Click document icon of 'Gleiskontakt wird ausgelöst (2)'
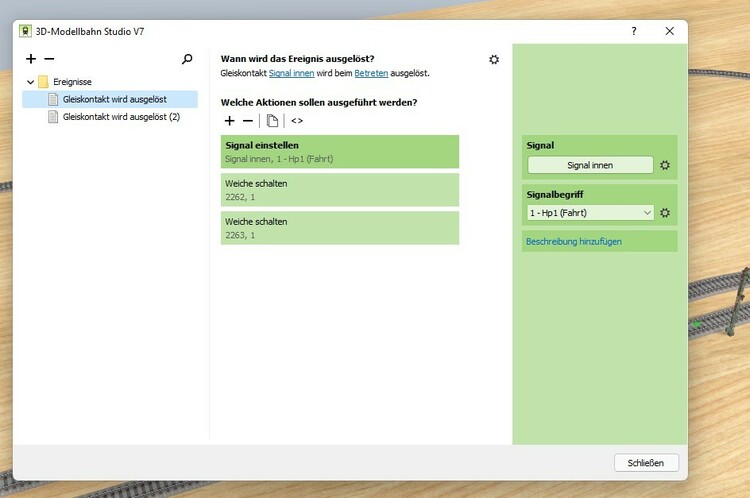Viewport: 750px width, 498px height. coord(53,117)
